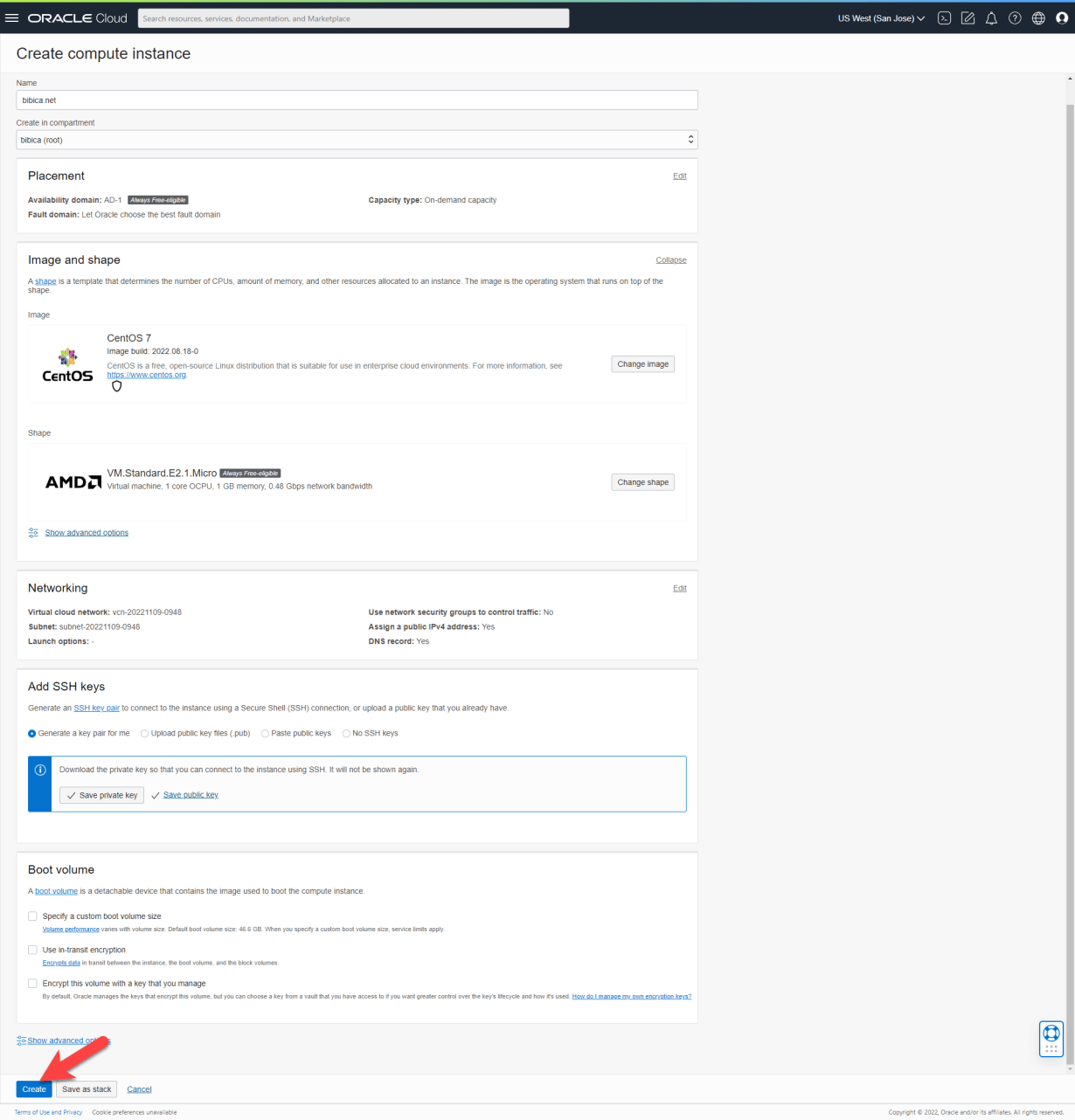Open the user profile avatar menu
Image resolution: width=1075 pixels, height=1120 pixels.
(x=1062, y=18)
